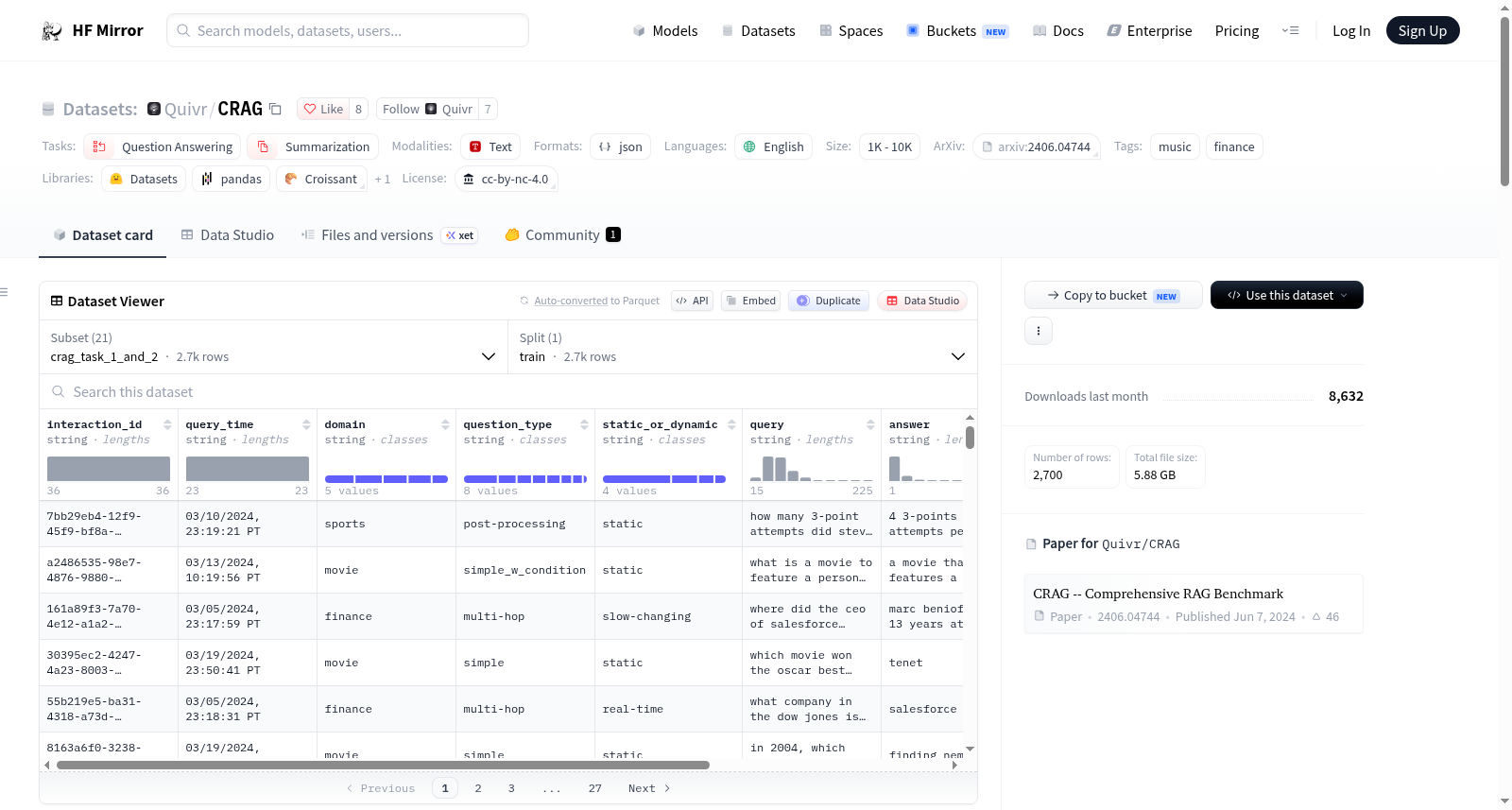Select the 'post-processing' cell
Viewport: 1512px width, 810px height.
click(x=525, y=524)
